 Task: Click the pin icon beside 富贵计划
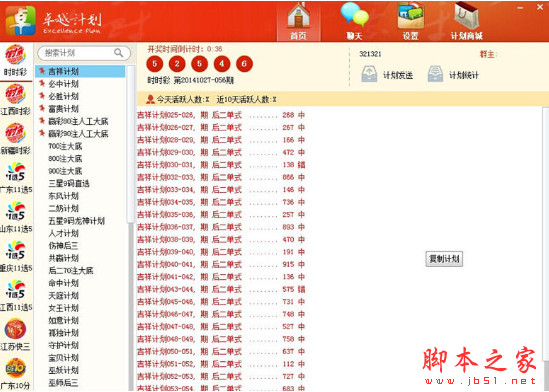pyautogui.click(x=42, y=108)
